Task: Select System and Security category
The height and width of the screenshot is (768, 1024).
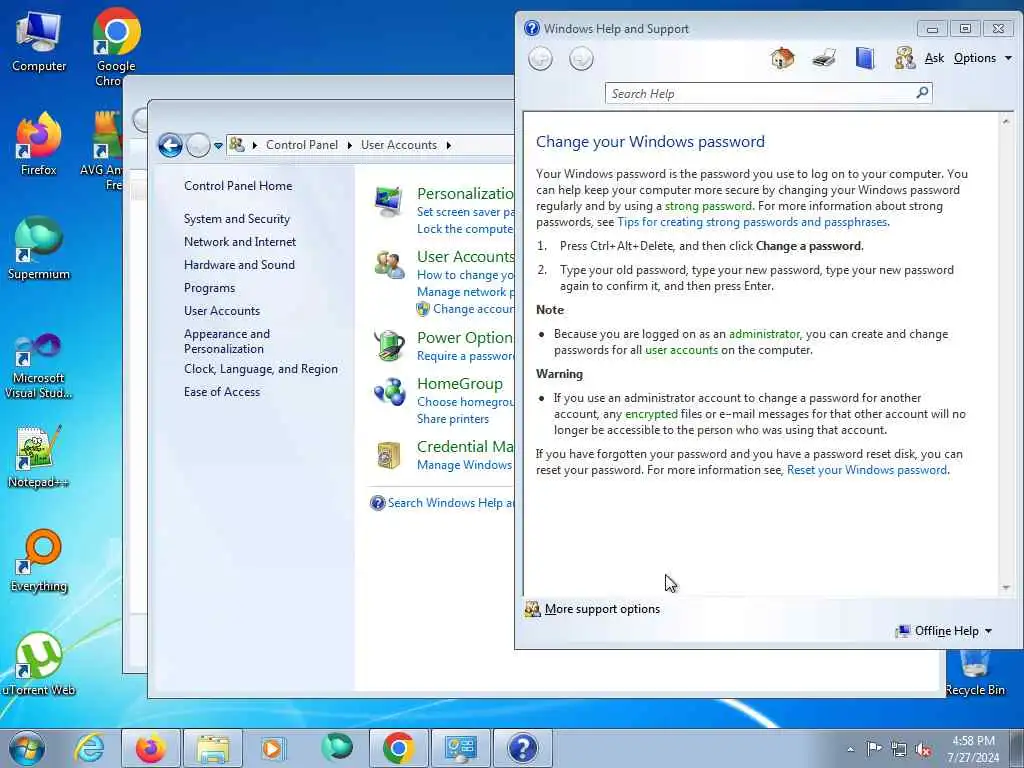Action: 236,219
